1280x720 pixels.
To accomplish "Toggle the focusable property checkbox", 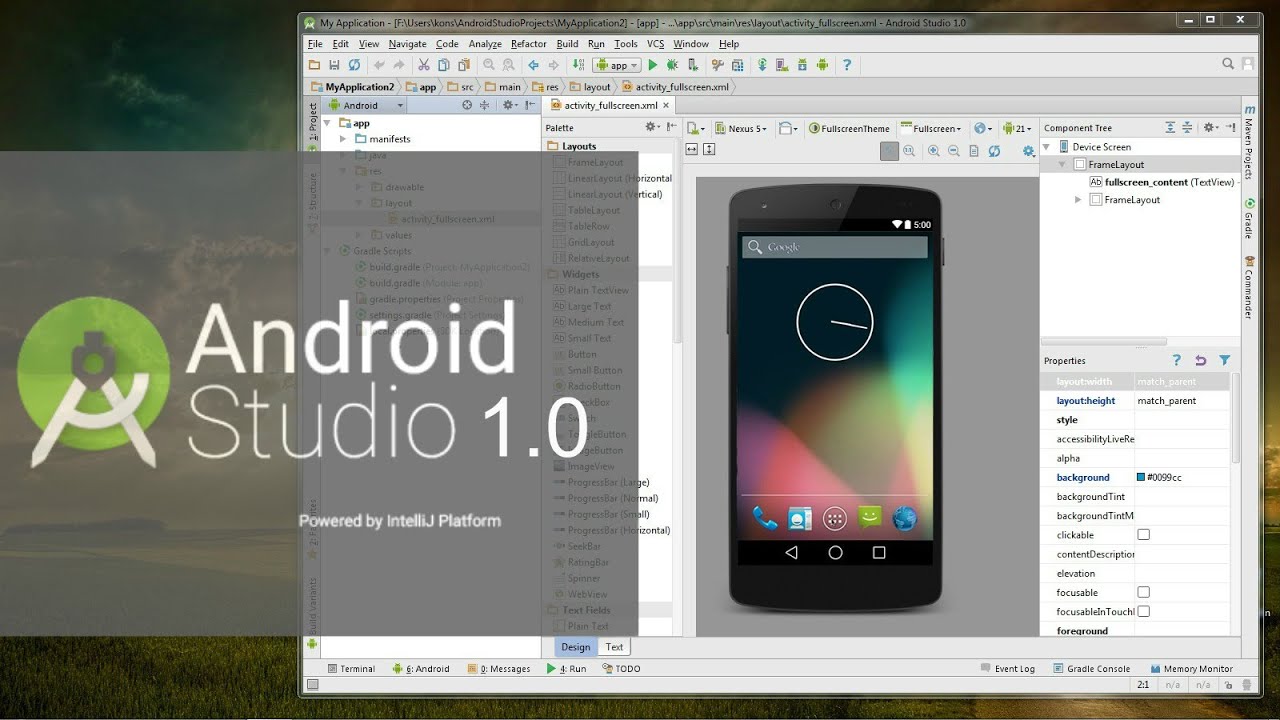I will (1143, 593).
